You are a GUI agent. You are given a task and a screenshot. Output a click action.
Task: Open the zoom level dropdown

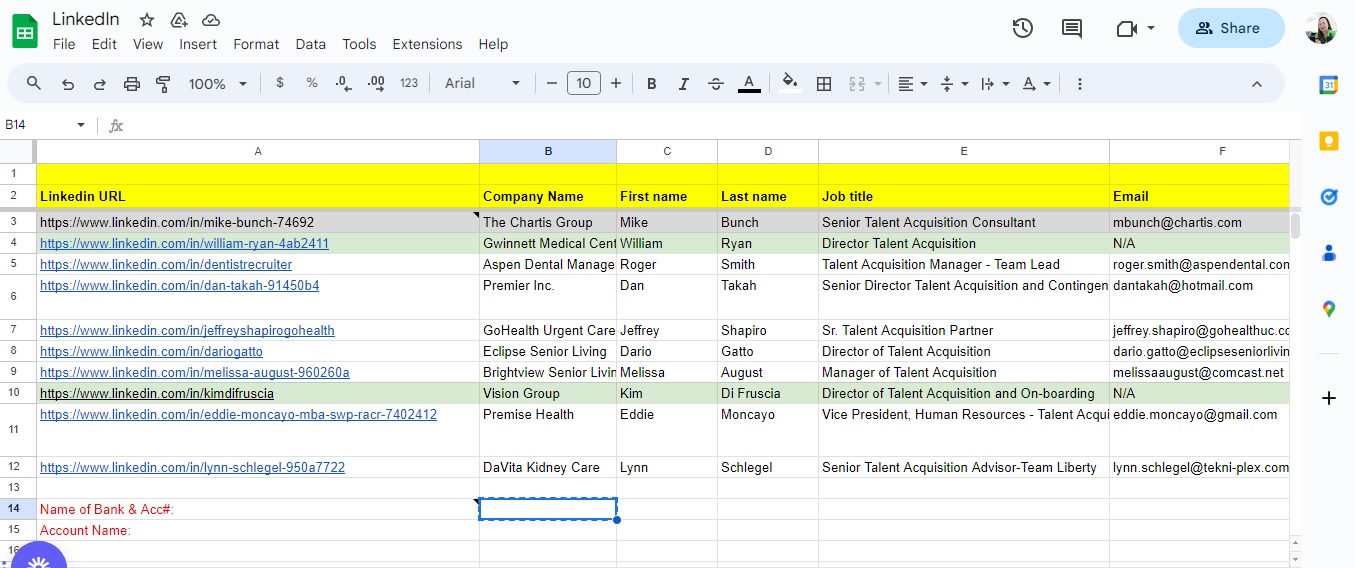coord(217,84)
